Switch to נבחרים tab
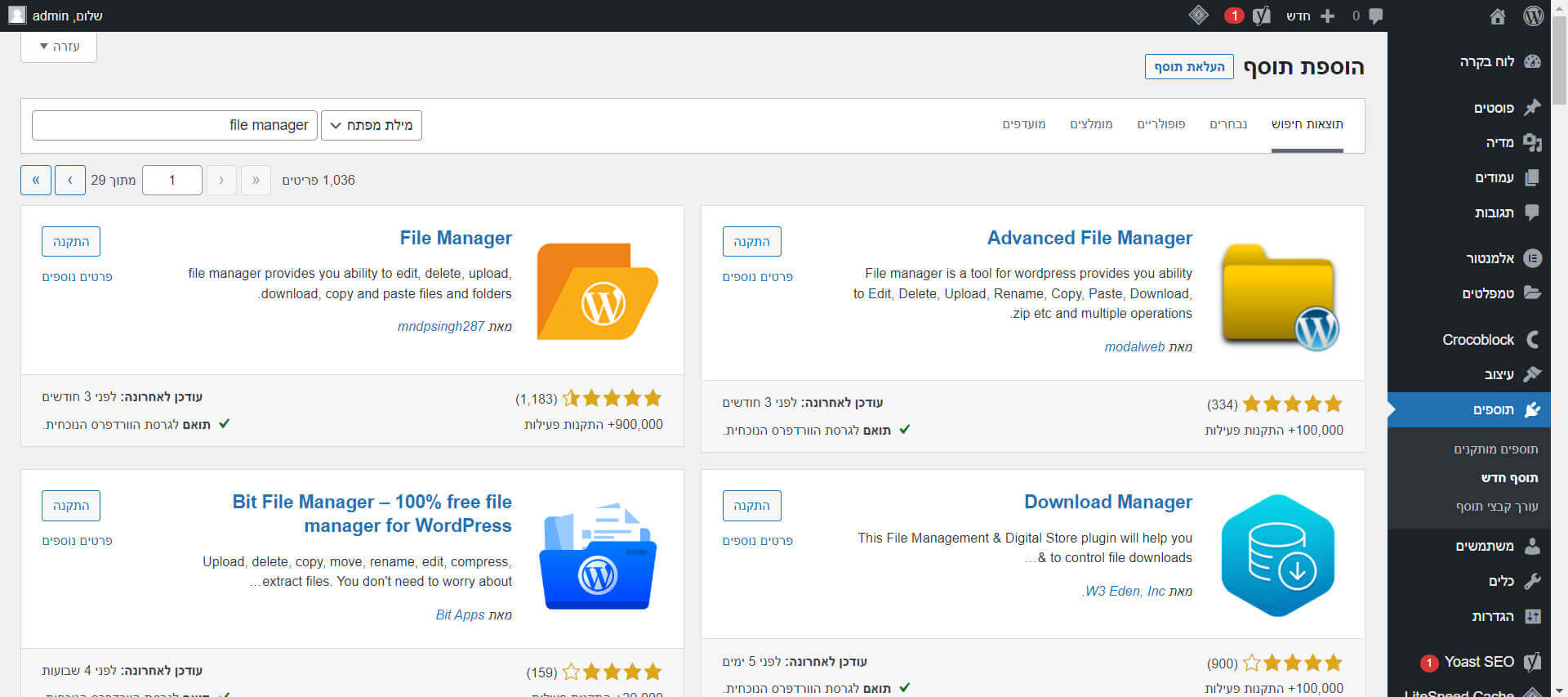The image size is (1568, 697). (1228, 124)
